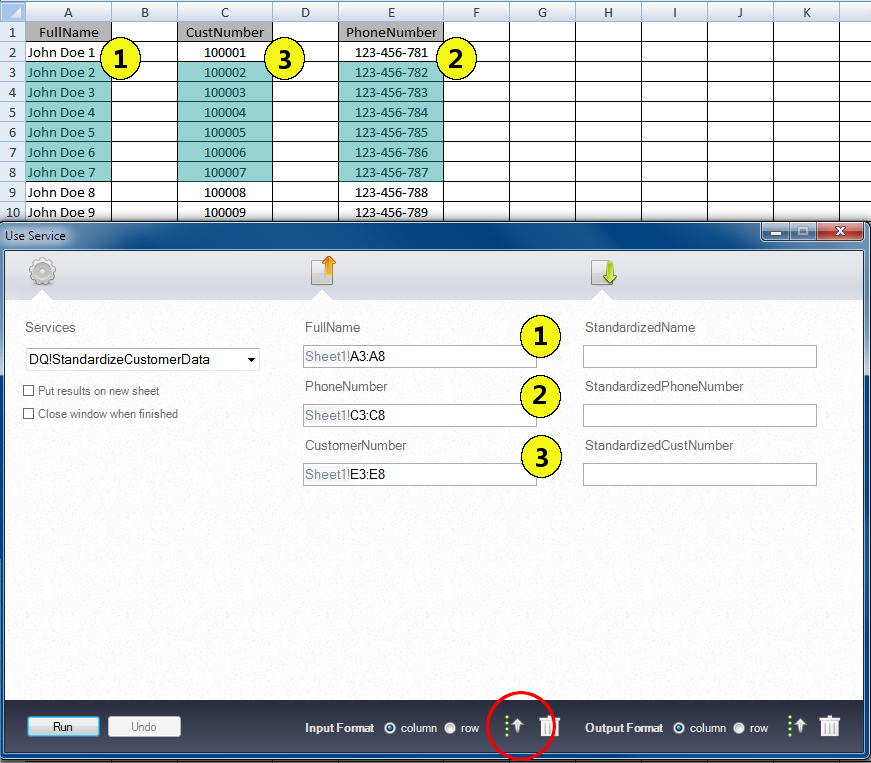Viewport: 871px width, 763px height.
Task: Select column G header
Action: click(542, 12)
